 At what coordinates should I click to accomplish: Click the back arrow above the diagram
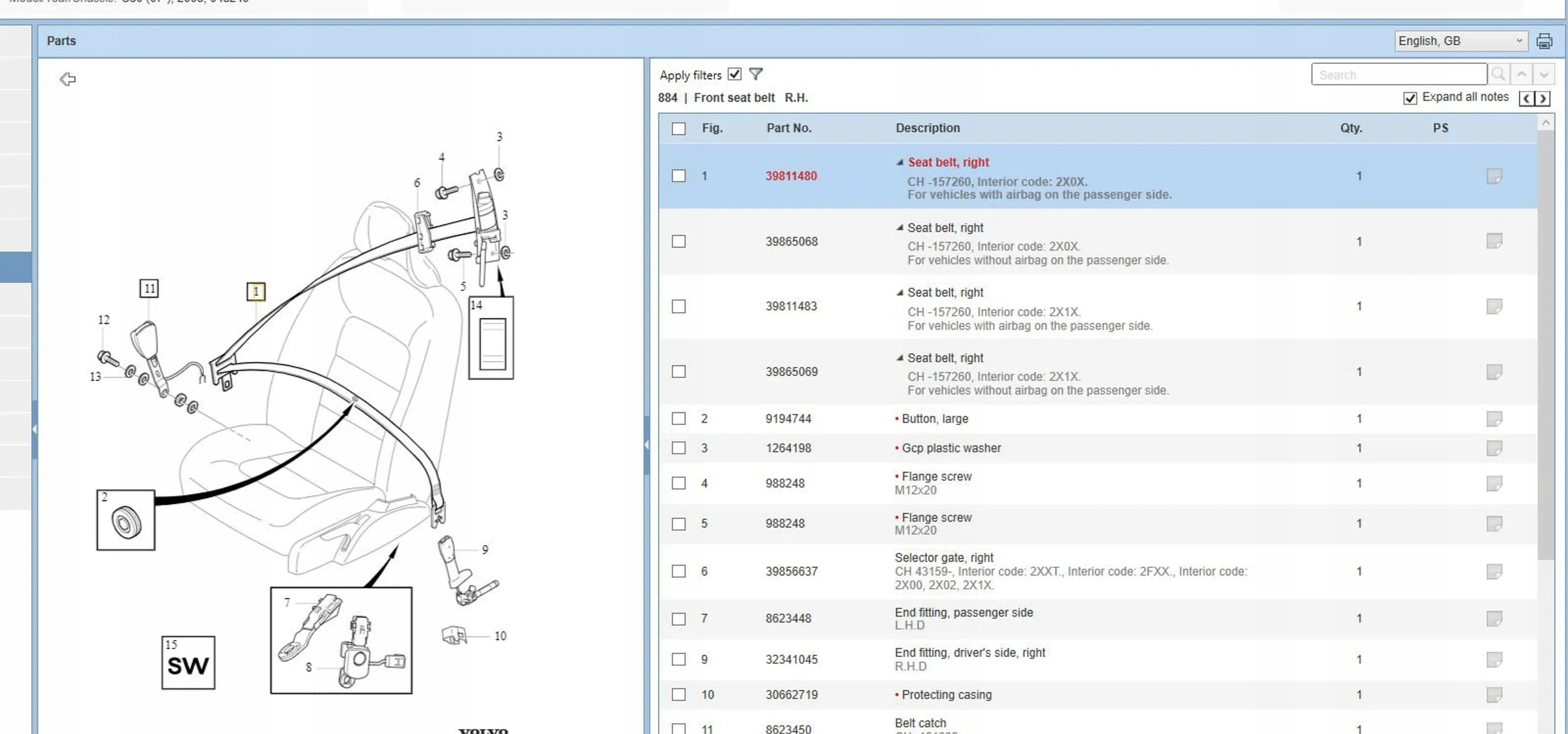point(68,79)
